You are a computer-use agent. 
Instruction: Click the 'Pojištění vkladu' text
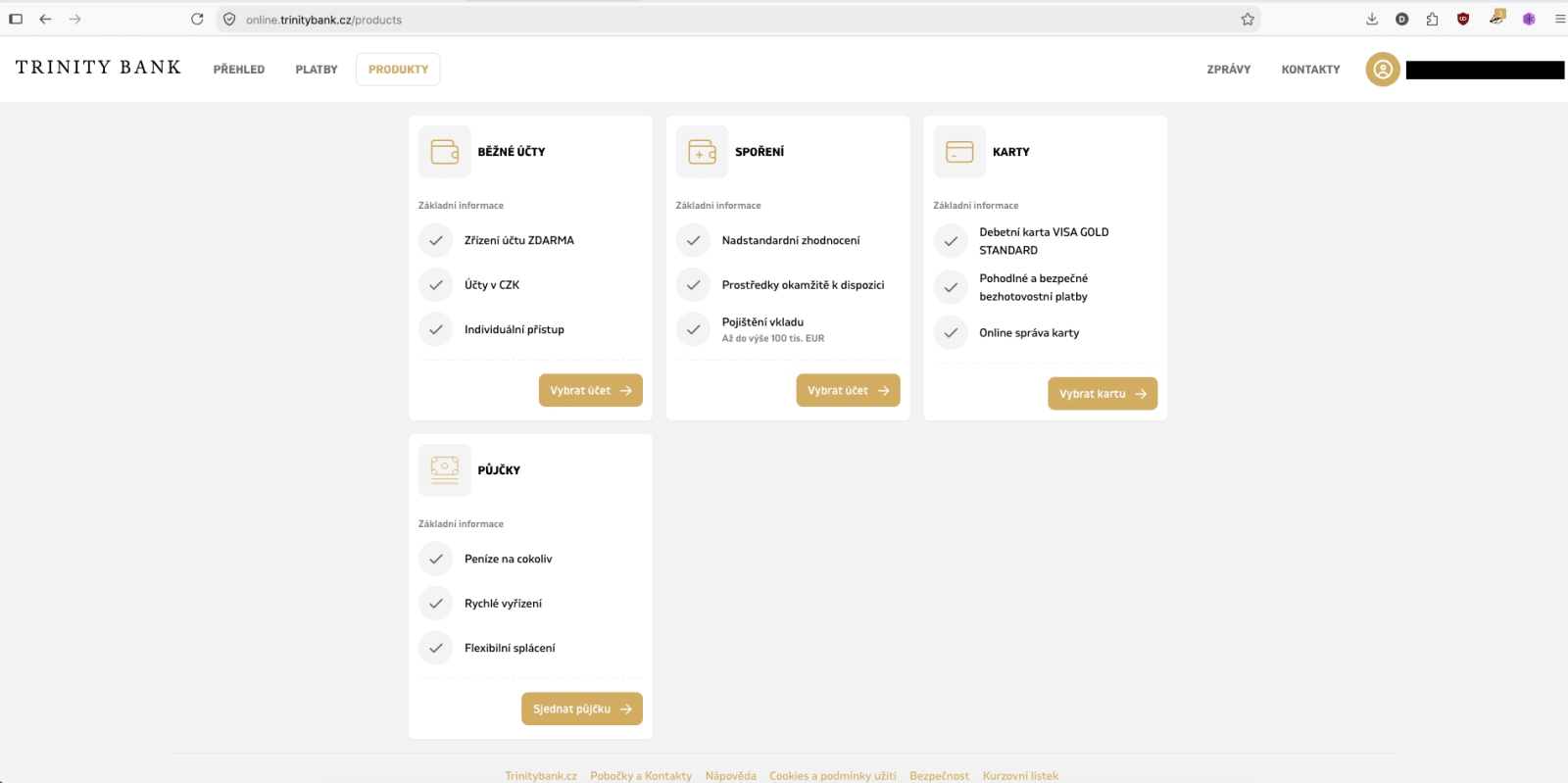pyautogui.click(x=762, y=321)
